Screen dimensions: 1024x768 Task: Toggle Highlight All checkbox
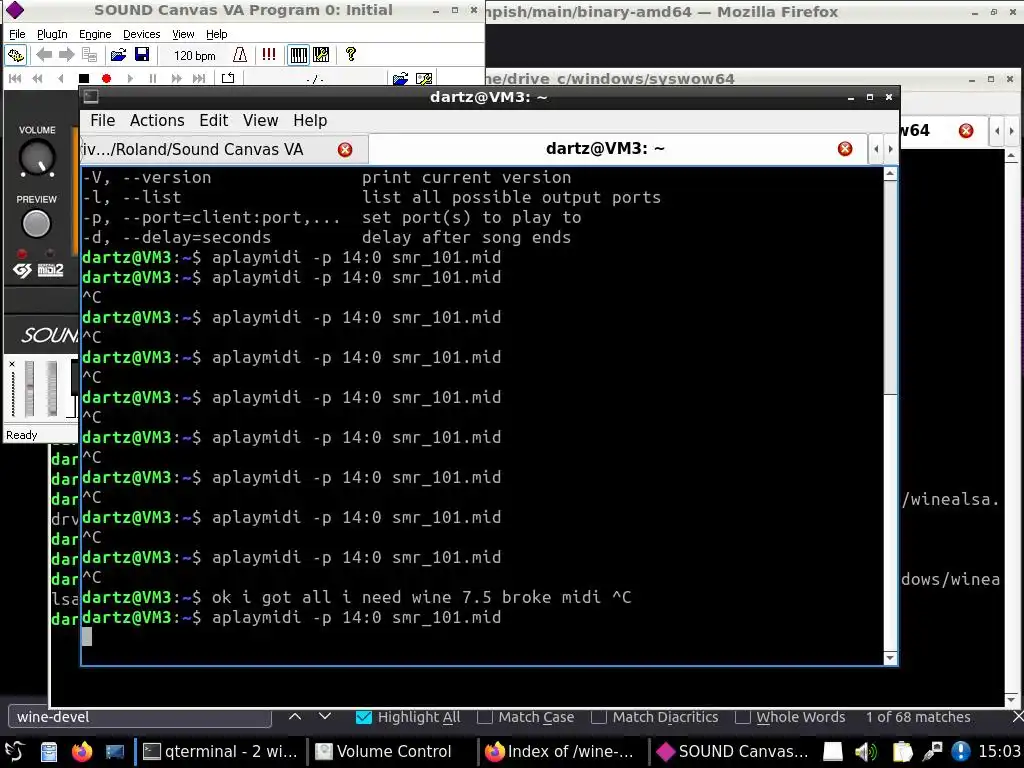[x=363, y=717]
